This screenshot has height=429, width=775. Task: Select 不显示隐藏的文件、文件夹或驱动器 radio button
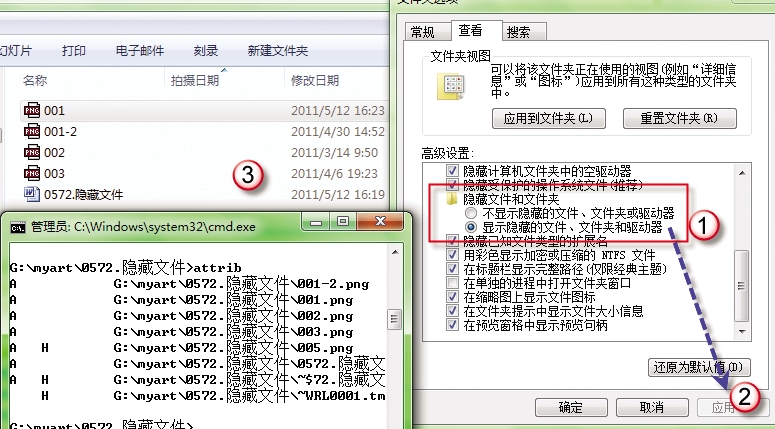tap(471, 214)
